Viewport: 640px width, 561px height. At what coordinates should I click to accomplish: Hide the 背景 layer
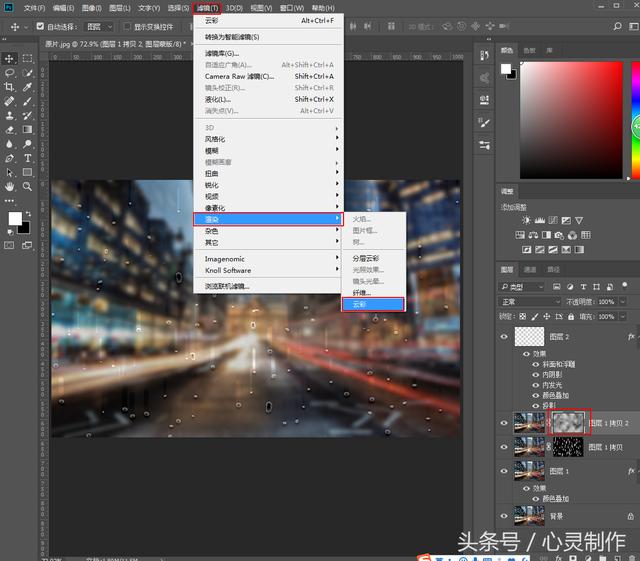point(504,515)
